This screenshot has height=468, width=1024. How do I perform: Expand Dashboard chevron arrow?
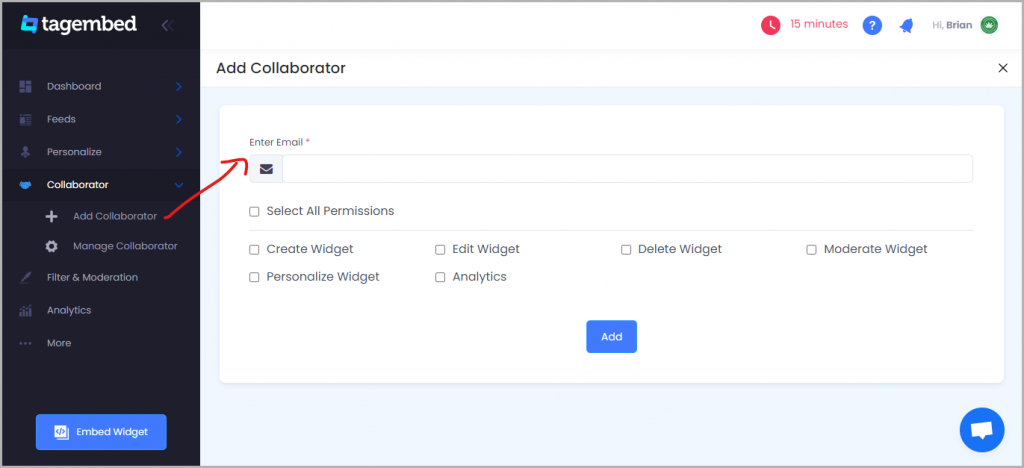click(x=179, y=87)
